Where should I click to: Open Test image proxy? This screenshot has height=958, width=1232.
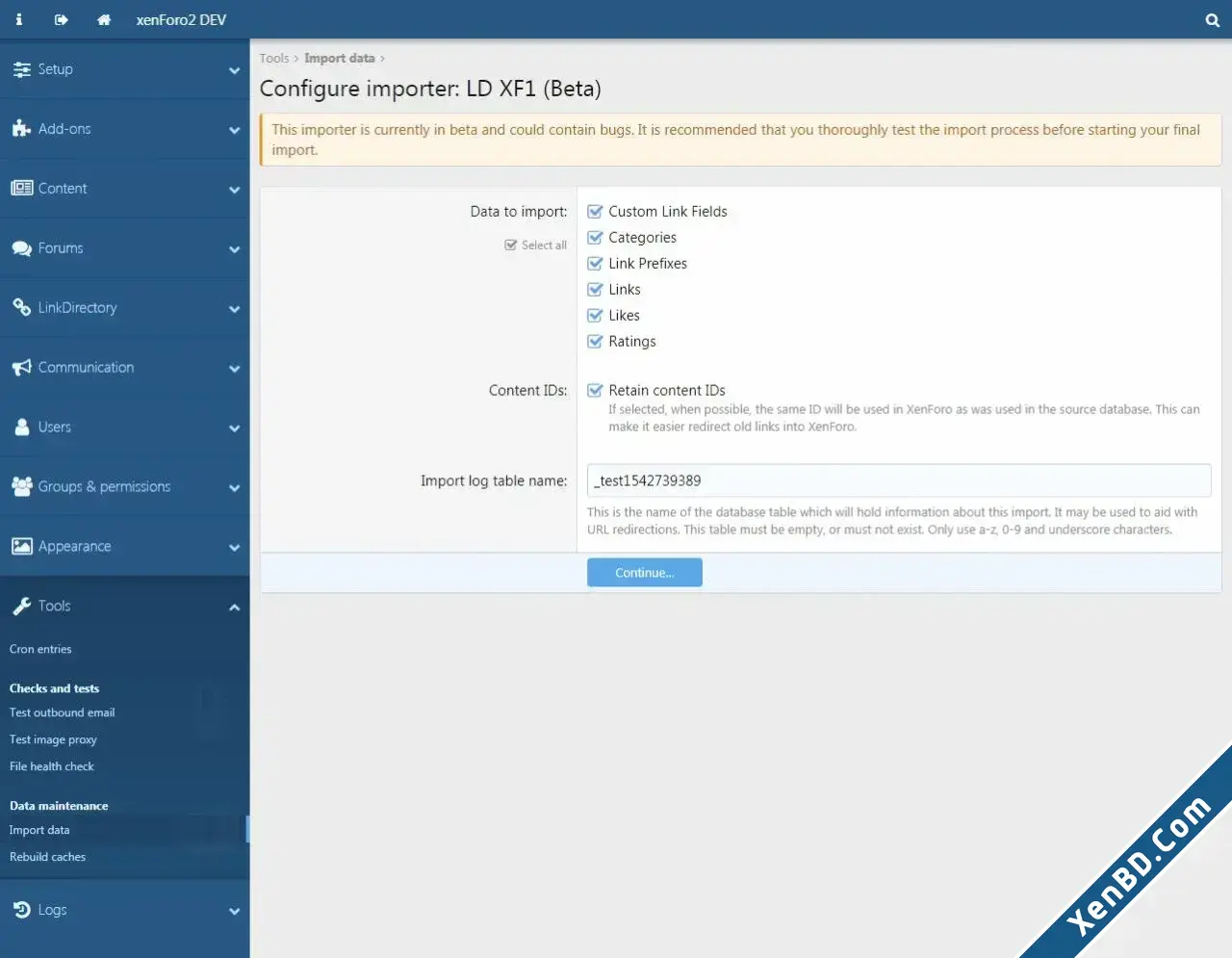tap(53, 739)
